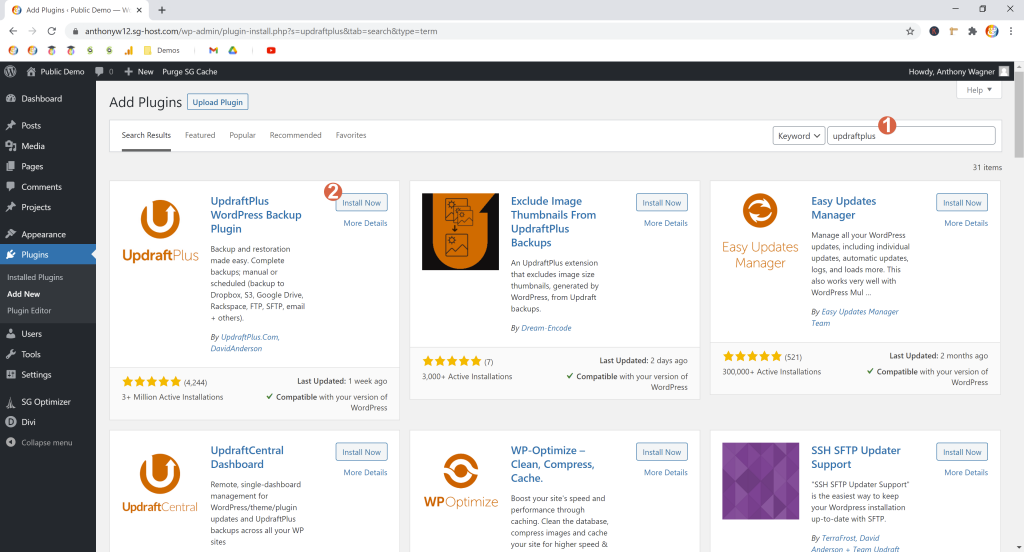Switch to the Featured tab
The width and height of the screenshot is (1024, 552).
[200, 135]
